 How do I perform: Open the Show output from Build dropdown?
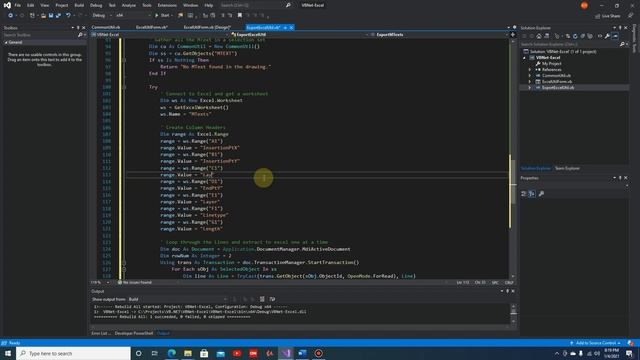pyautogui.click(x=178, y=299)
